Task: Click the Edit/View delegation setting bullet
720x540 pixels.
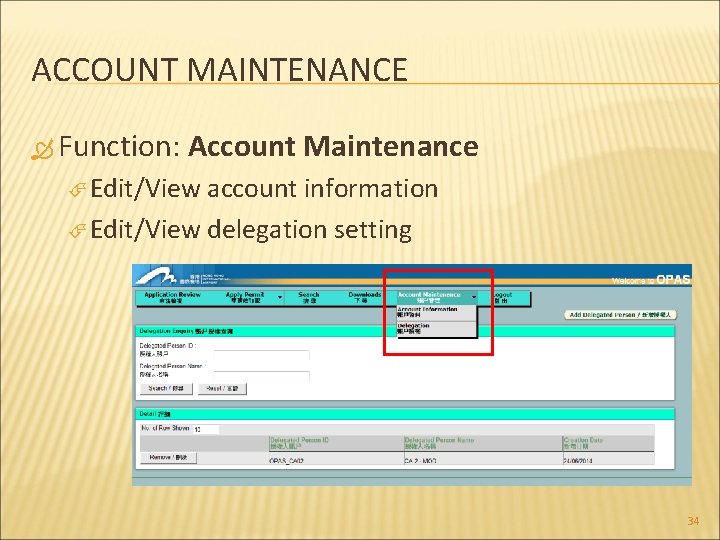Action: [251, 229]
